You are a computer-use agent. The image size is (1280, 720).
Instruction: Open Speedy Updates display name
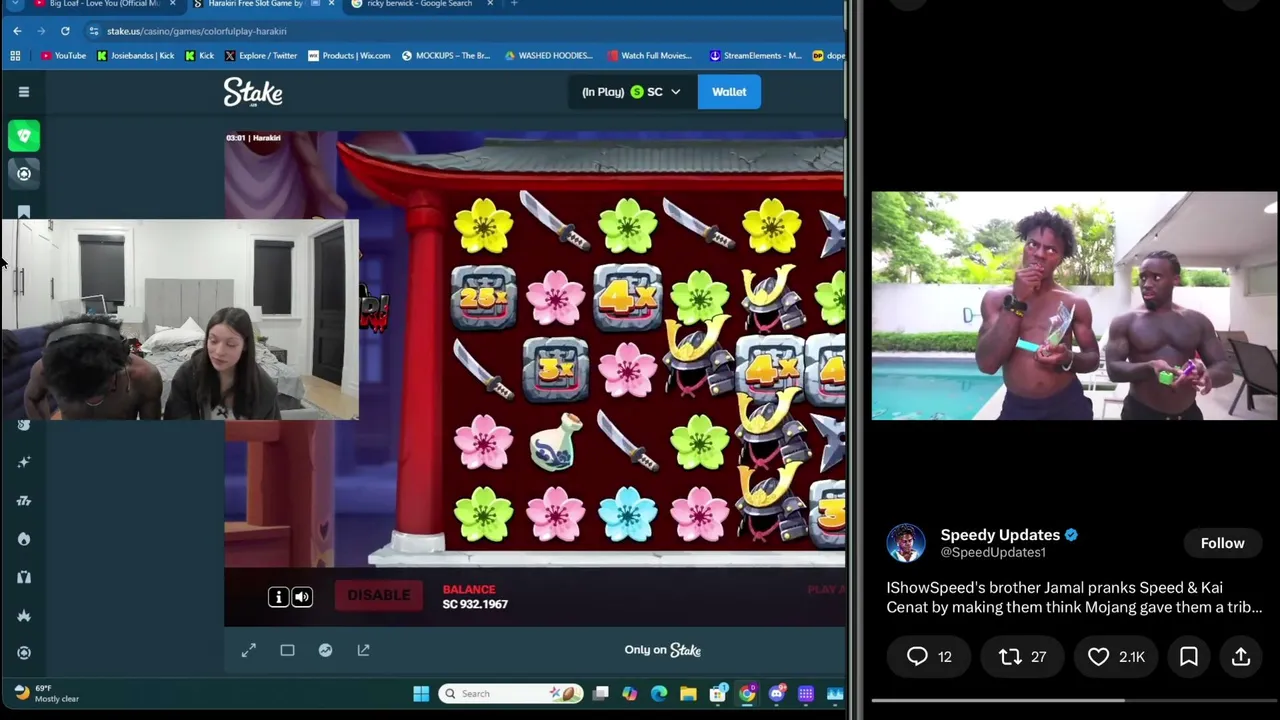click(999, 535)
